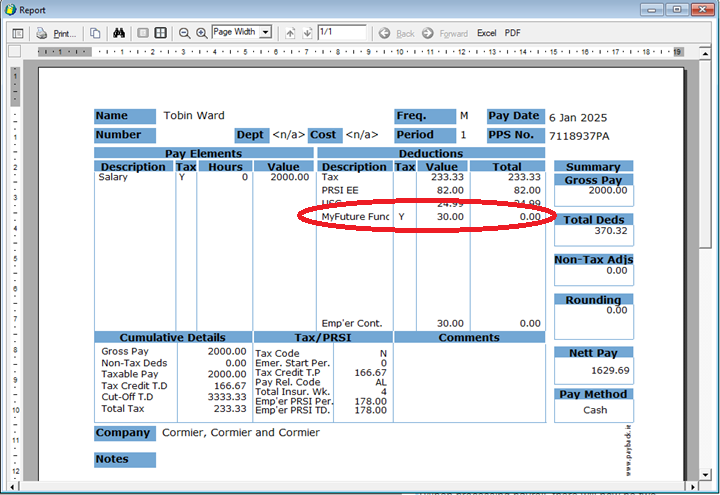The width and height of the screenshot is (720, 495).
Task: Click the Forward navigation button
Action: pos(446,33)
